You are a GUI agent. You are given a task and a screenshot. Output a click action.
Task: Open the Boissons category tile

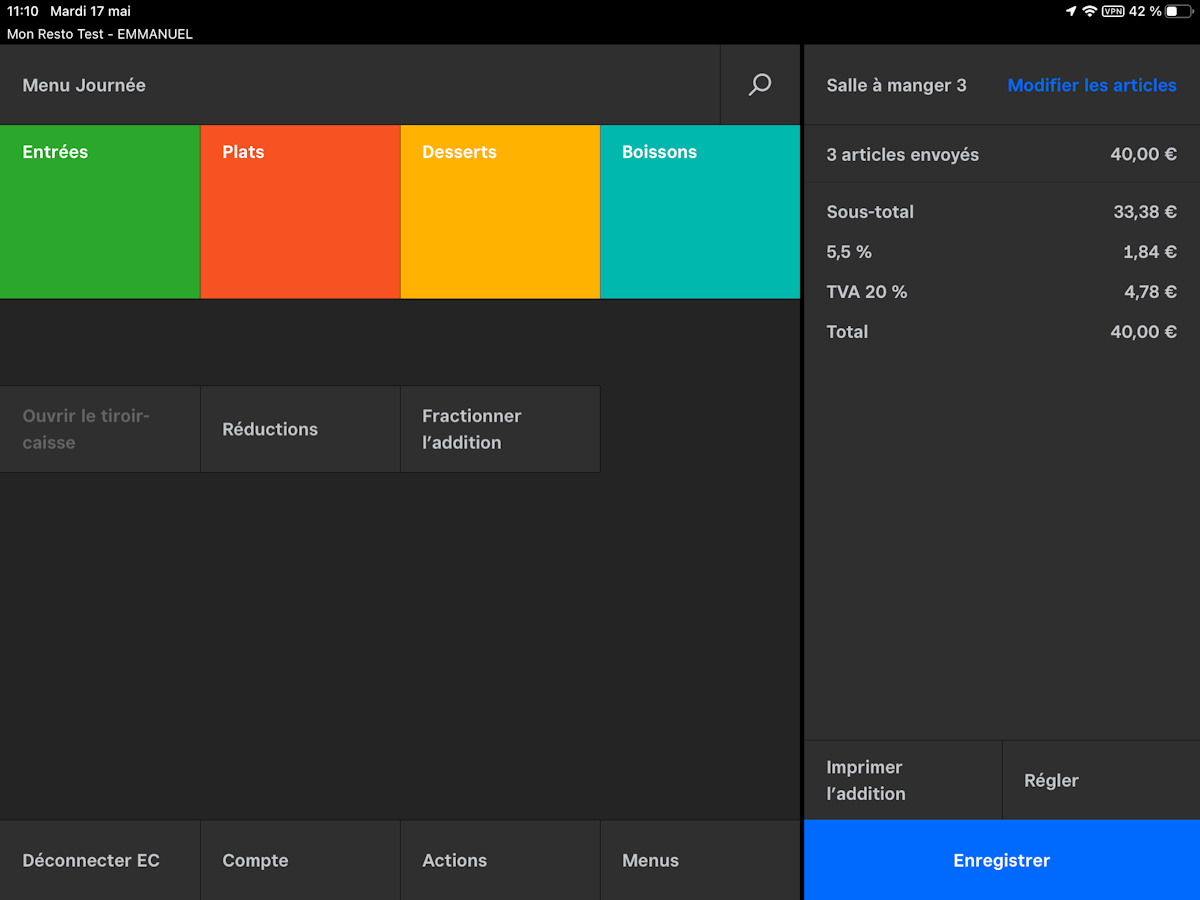coord(700,212)
